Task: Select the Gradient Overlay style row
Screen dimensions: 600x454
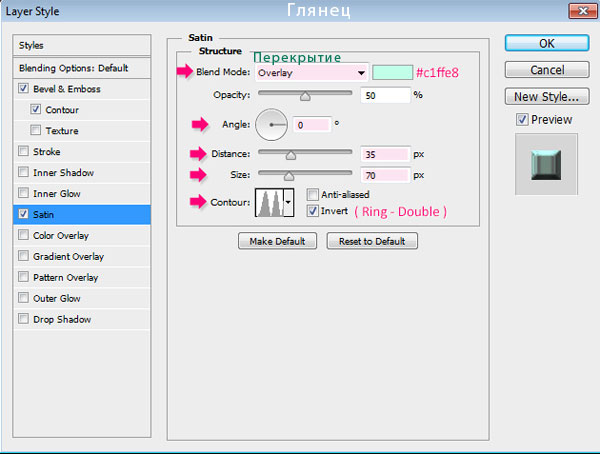Action: click(x=82, y=256)
